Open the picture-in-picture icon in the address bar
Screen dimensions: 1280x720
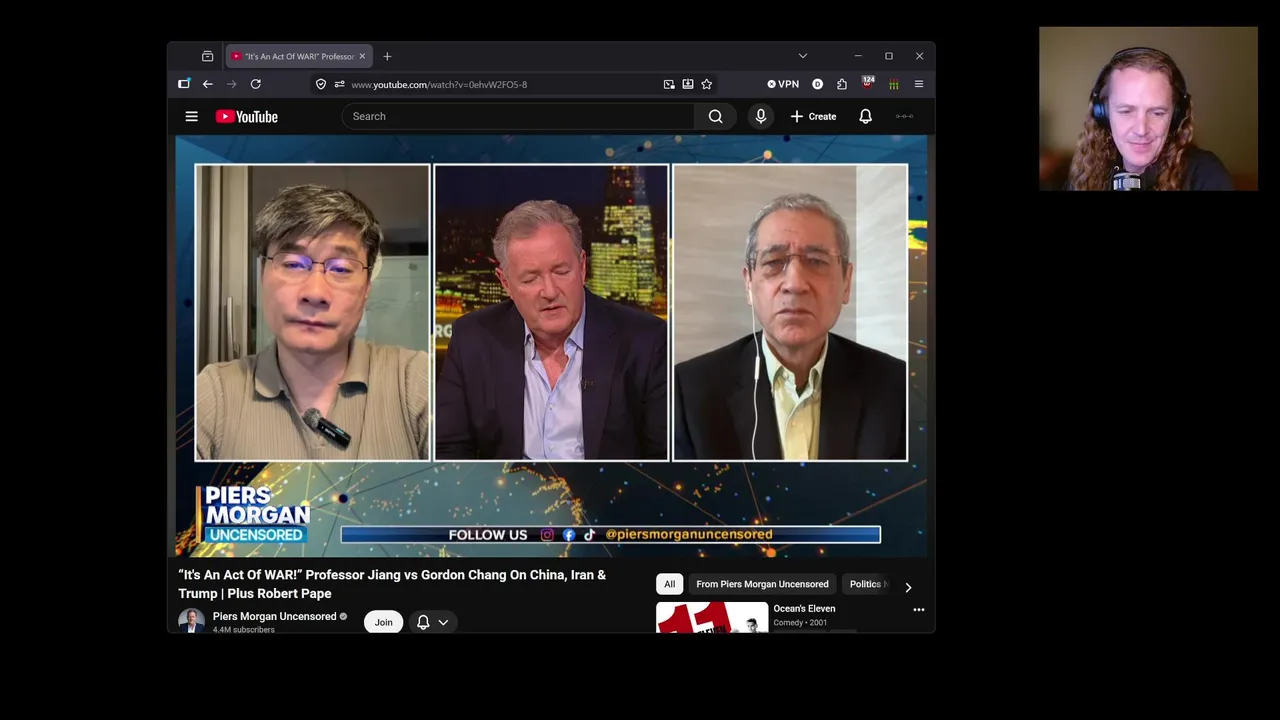click(x=669, y=84)
